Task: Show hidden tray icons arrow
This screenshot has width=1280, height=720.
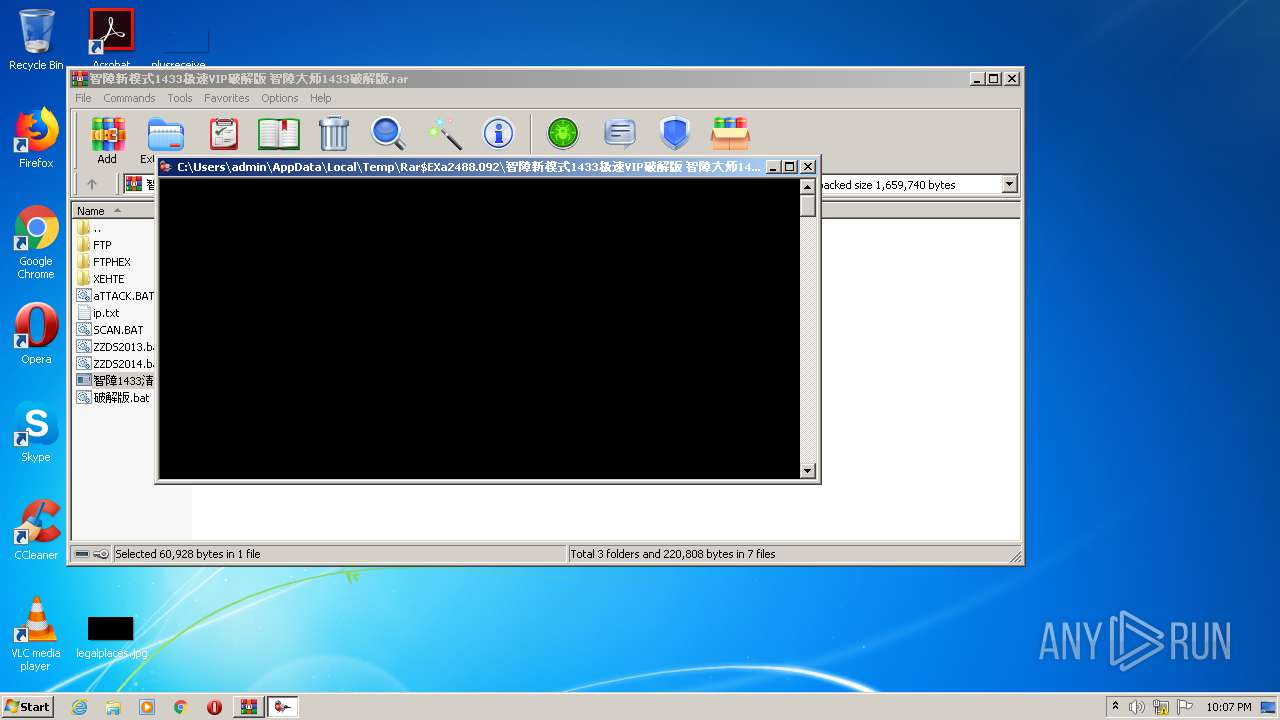Action: click(1116, 707)
